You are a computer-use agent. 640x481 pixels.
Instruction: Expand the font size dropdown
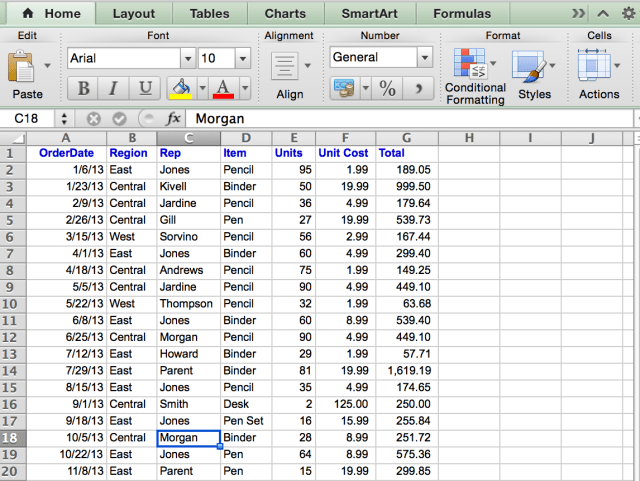click(x=246, y=58)
